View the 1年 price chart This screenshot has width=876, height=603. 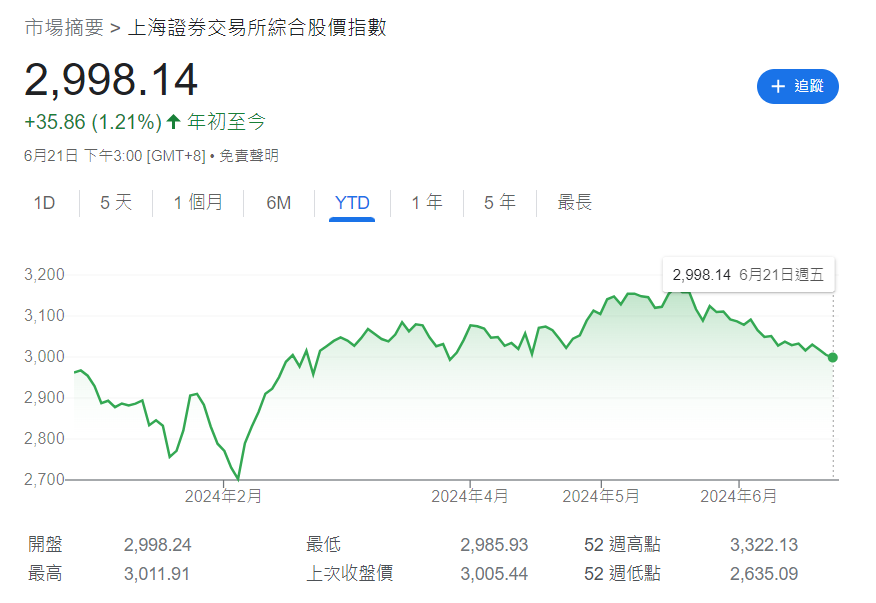[x=426, y=202]
